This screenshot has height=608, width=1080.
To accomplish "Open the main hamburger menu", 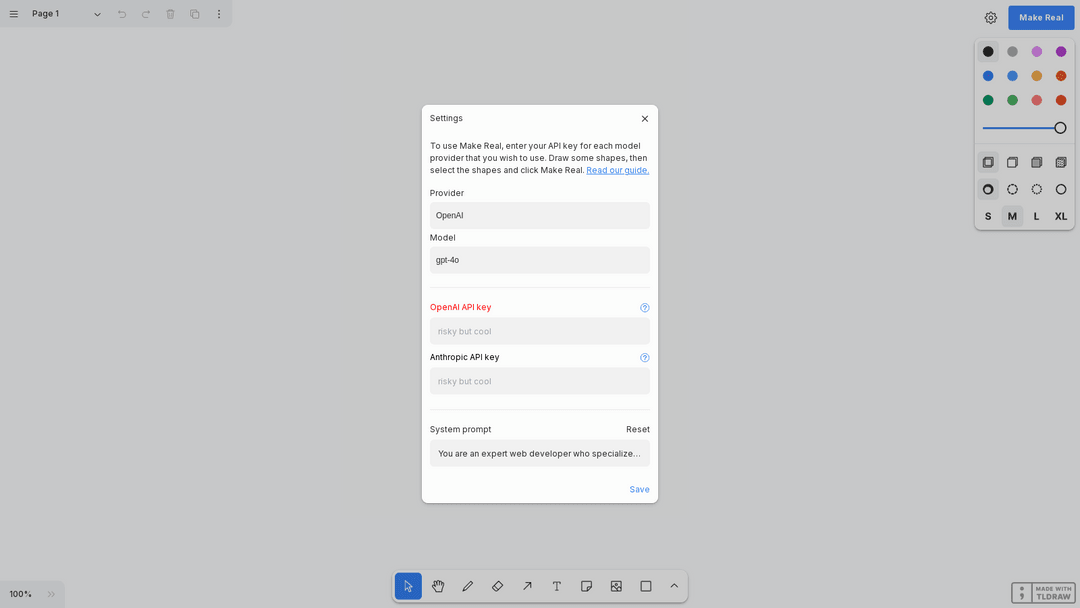I will [14, 14].
